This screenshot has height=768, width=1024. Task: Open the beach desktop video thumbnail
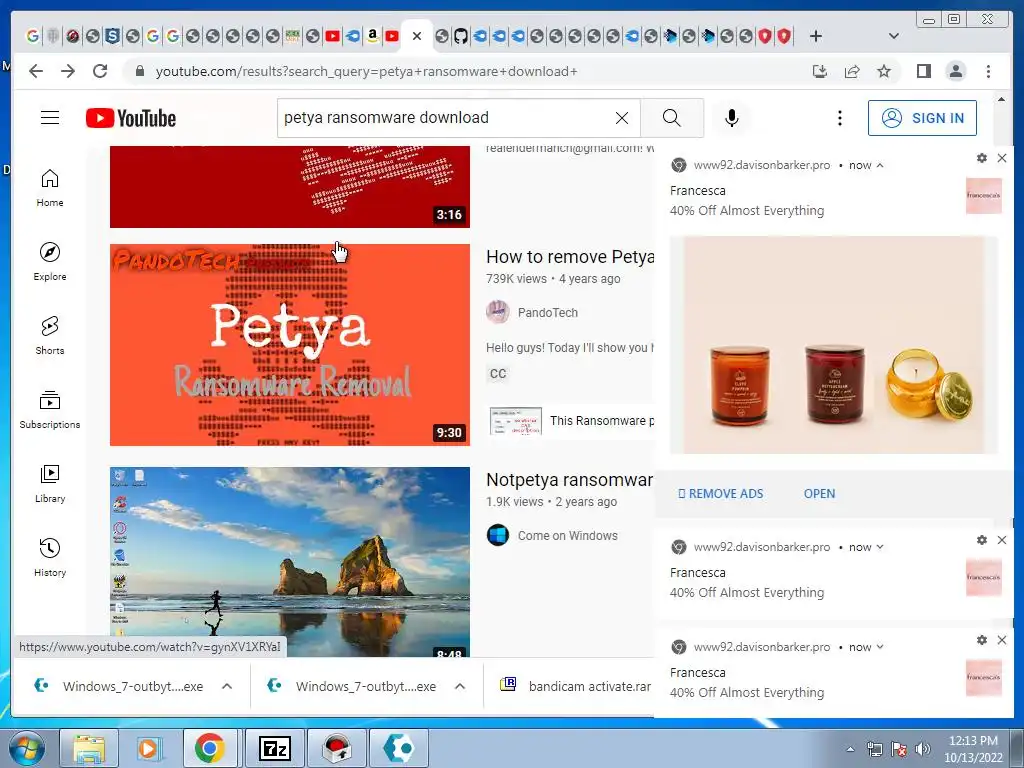[x=289, y=562]
